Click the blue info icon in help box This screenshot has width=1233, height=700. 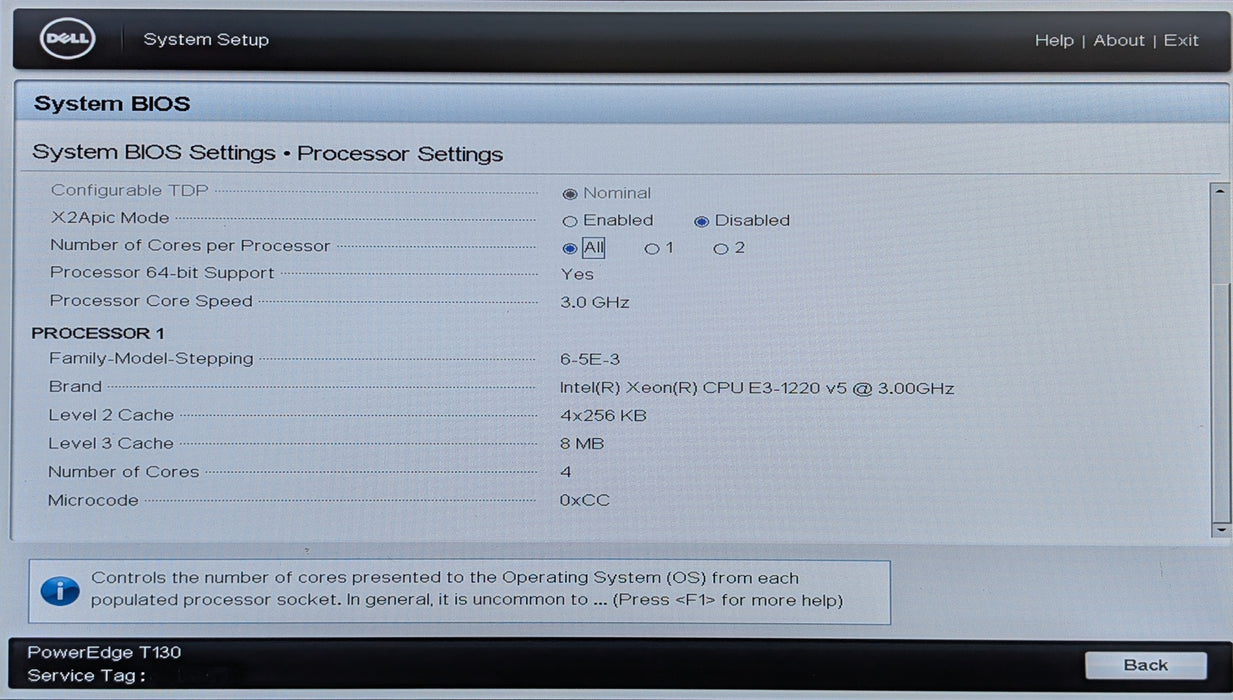click(x=59, y=590)
